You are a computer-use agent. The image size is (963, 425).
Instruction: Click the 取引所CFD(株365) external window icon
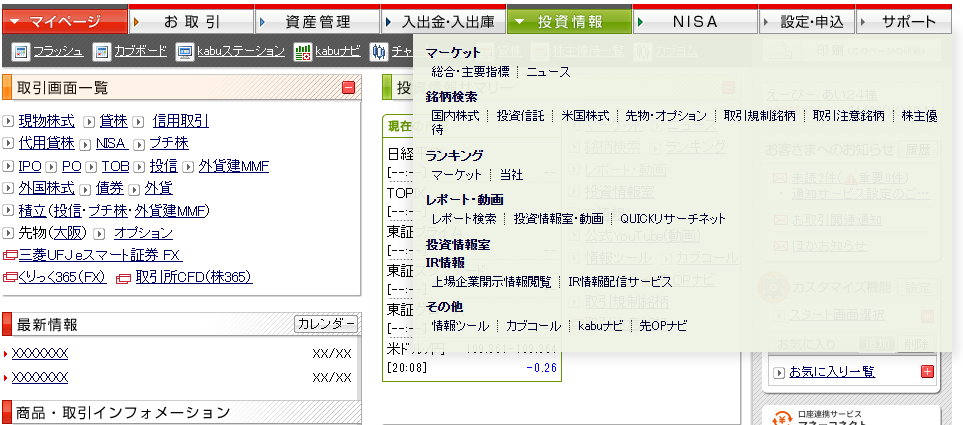pyautogui.click(x=123, y=278)
